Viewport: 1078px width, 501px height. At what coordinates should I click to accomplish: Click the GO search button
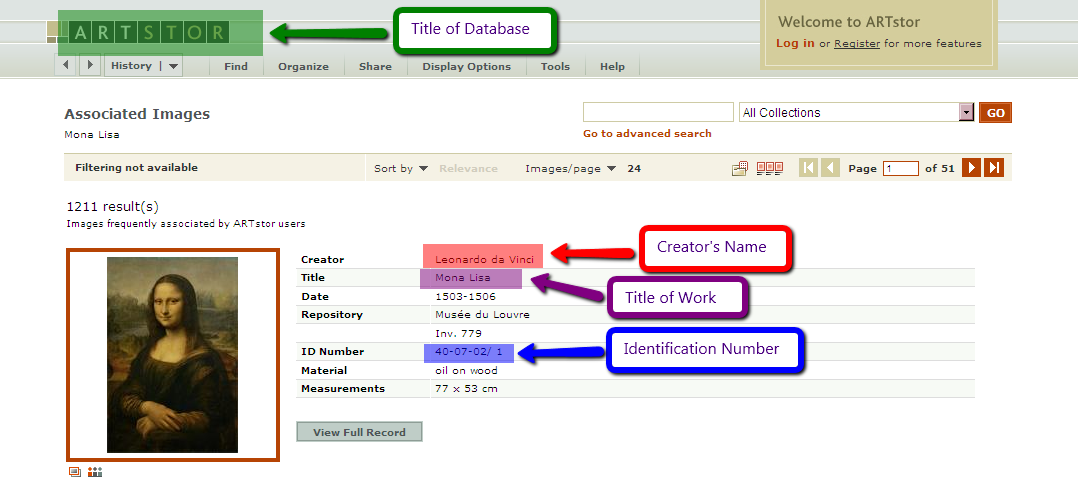[996, 113]
